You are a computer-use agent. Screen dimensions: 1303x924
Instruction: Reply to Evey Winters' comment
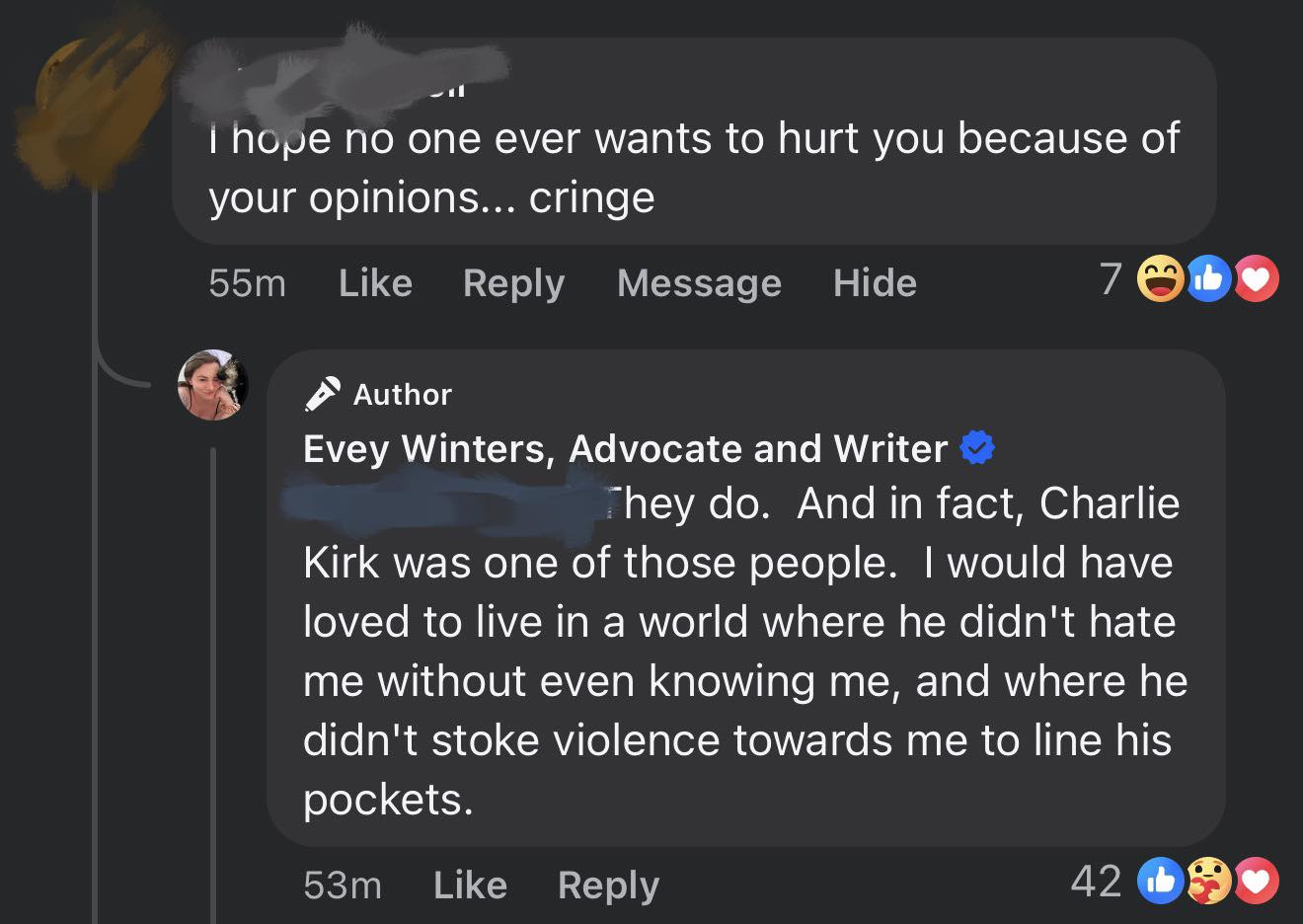(608, 885)
